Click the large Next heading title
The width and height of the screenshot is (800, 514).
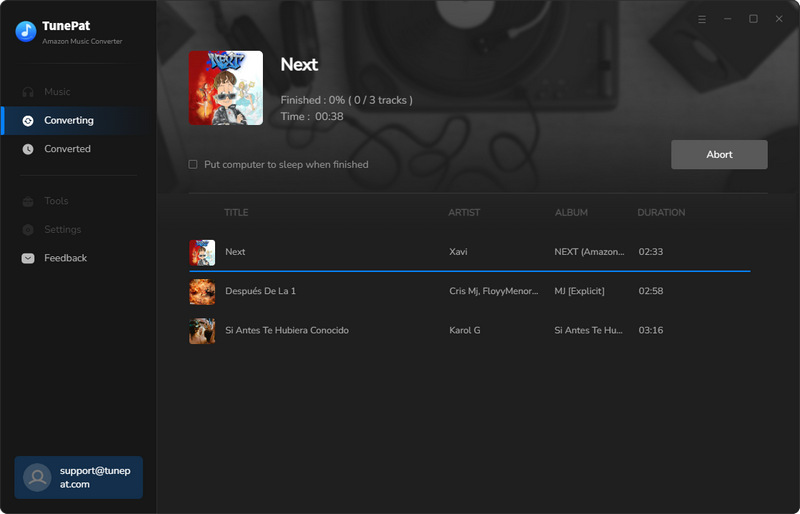299,64
